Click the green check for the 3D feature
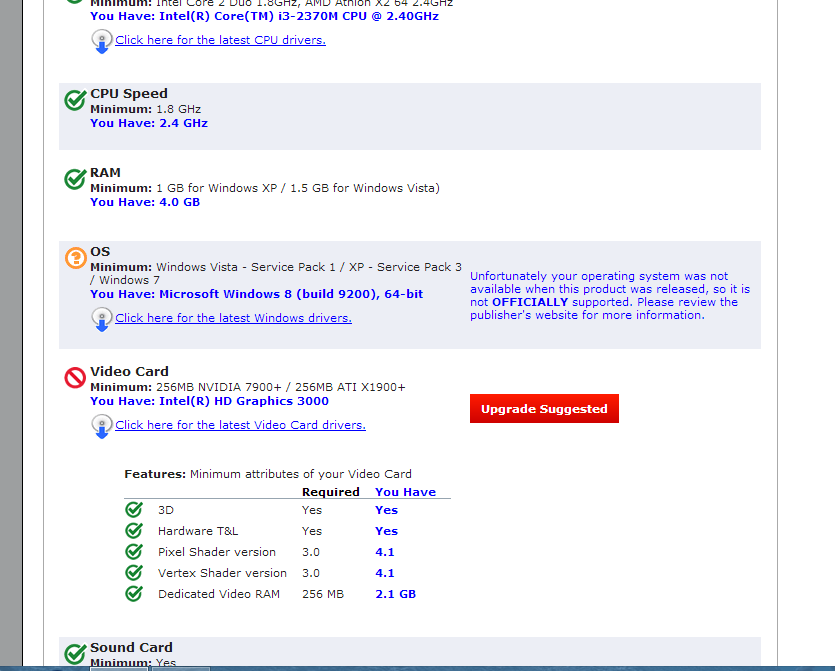The image size is (835, 671). (134, 510)
